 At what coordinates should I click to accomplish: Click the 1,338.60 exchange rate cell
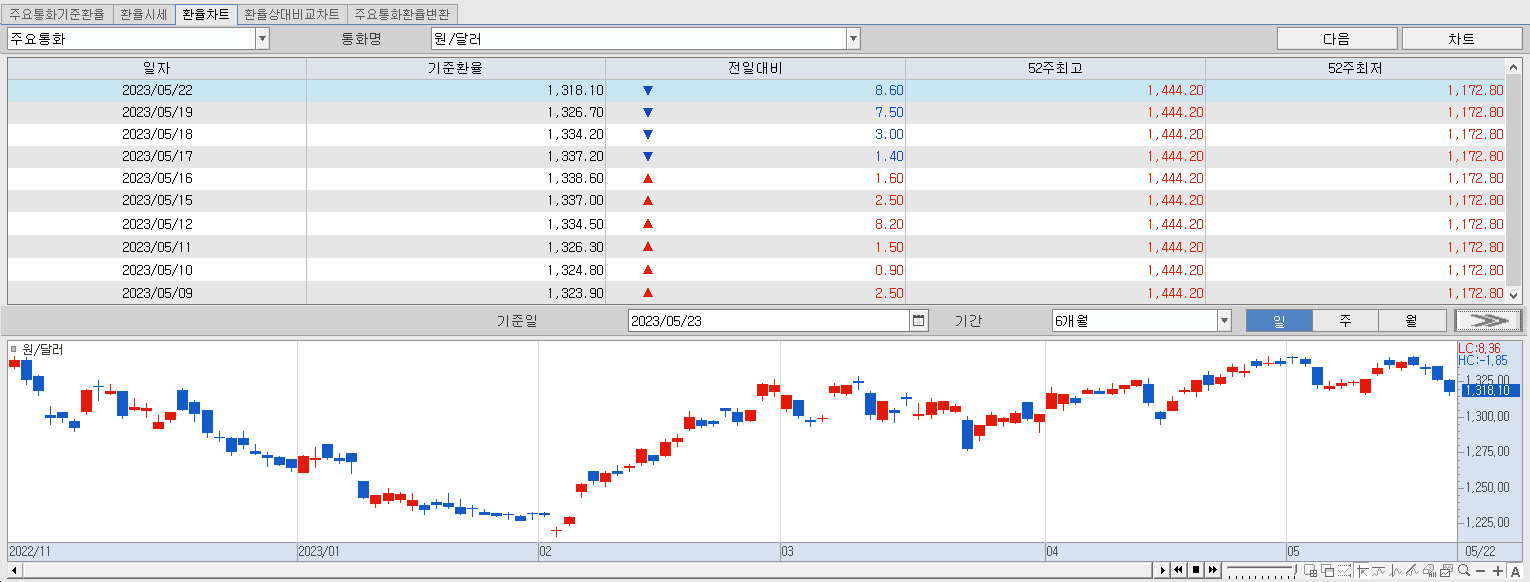[456, 178]
